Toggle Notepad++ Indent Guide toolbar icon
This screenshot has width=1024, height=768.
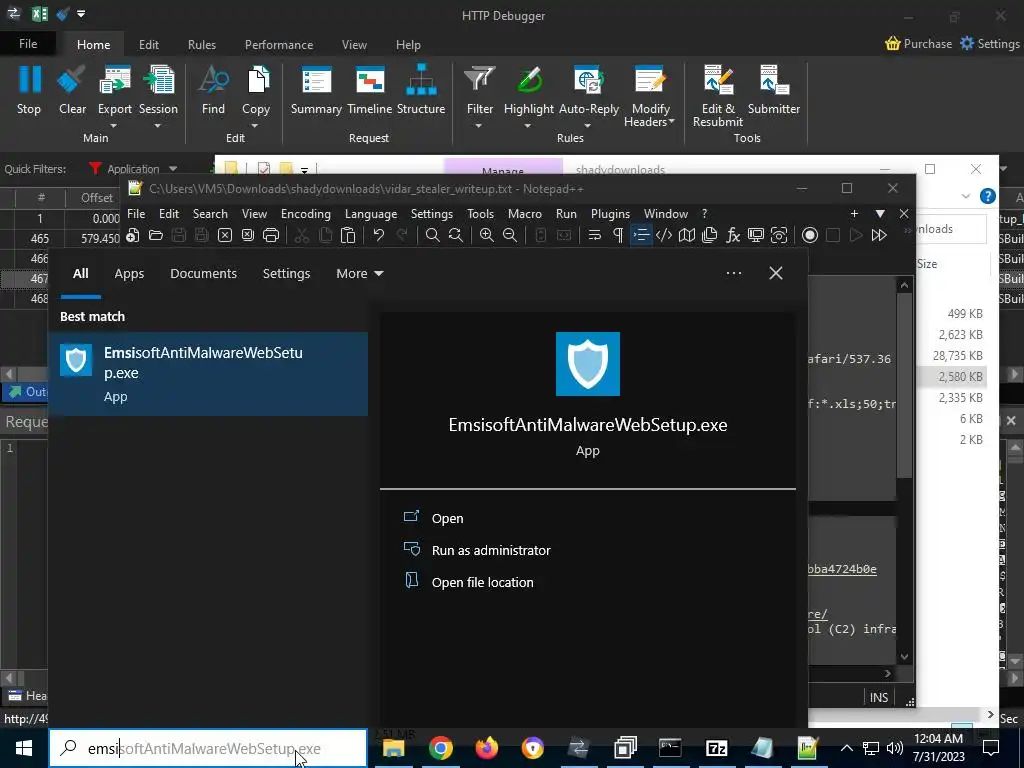tap(641, 235)
